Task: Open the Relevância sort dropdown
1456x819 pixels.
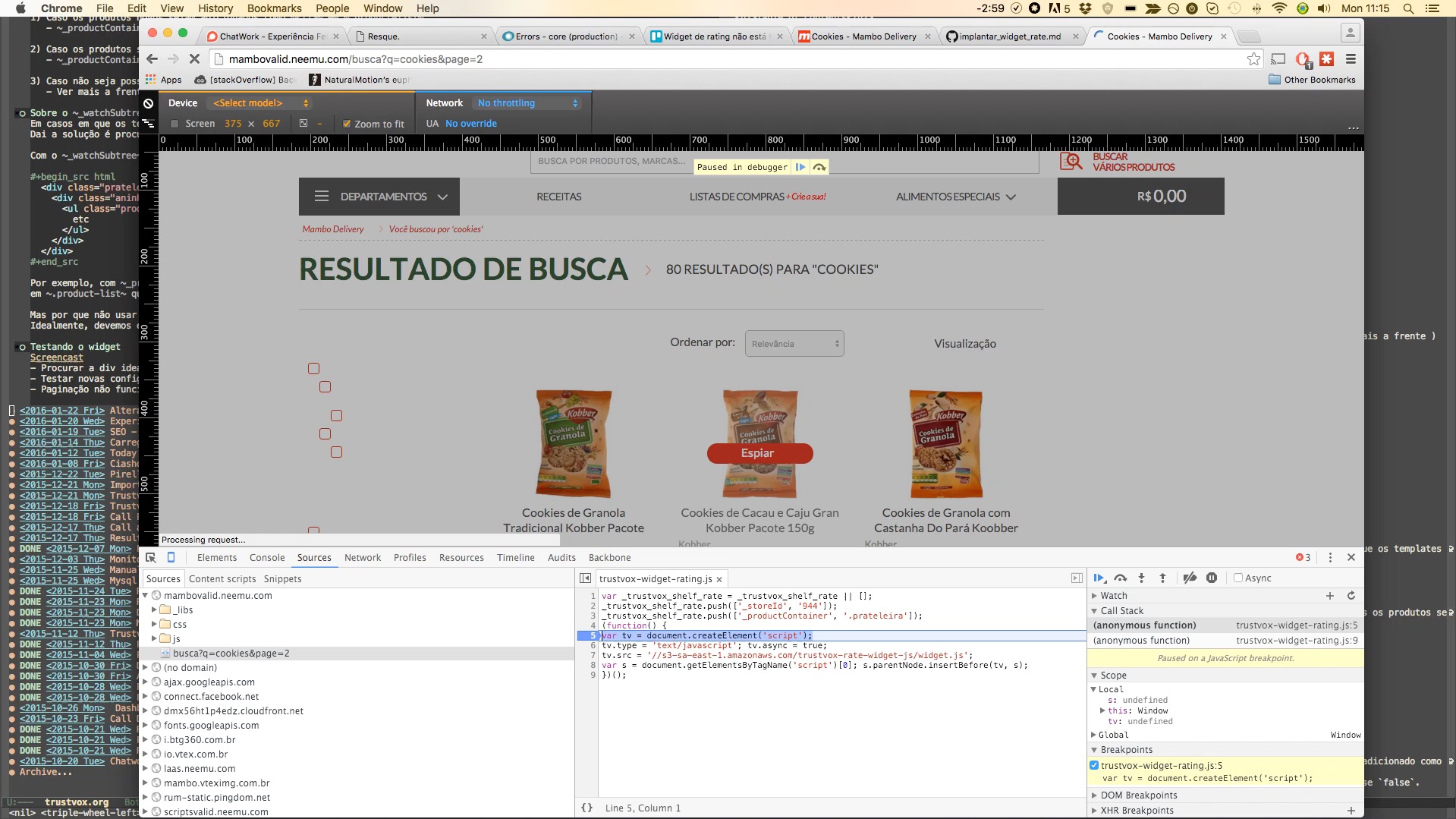Action: [794, 344]
